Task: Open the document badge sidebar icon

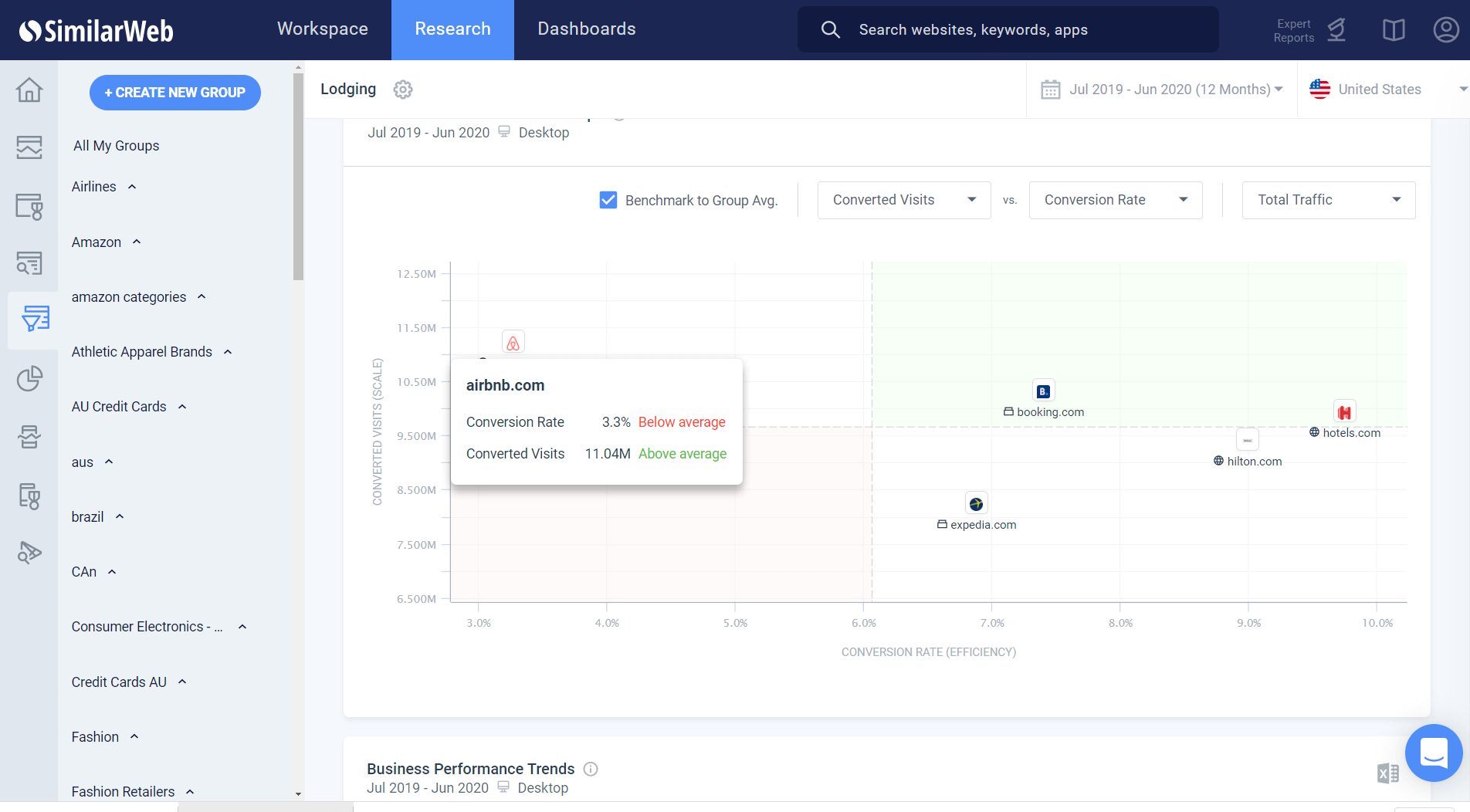Action: pos(29,496)
